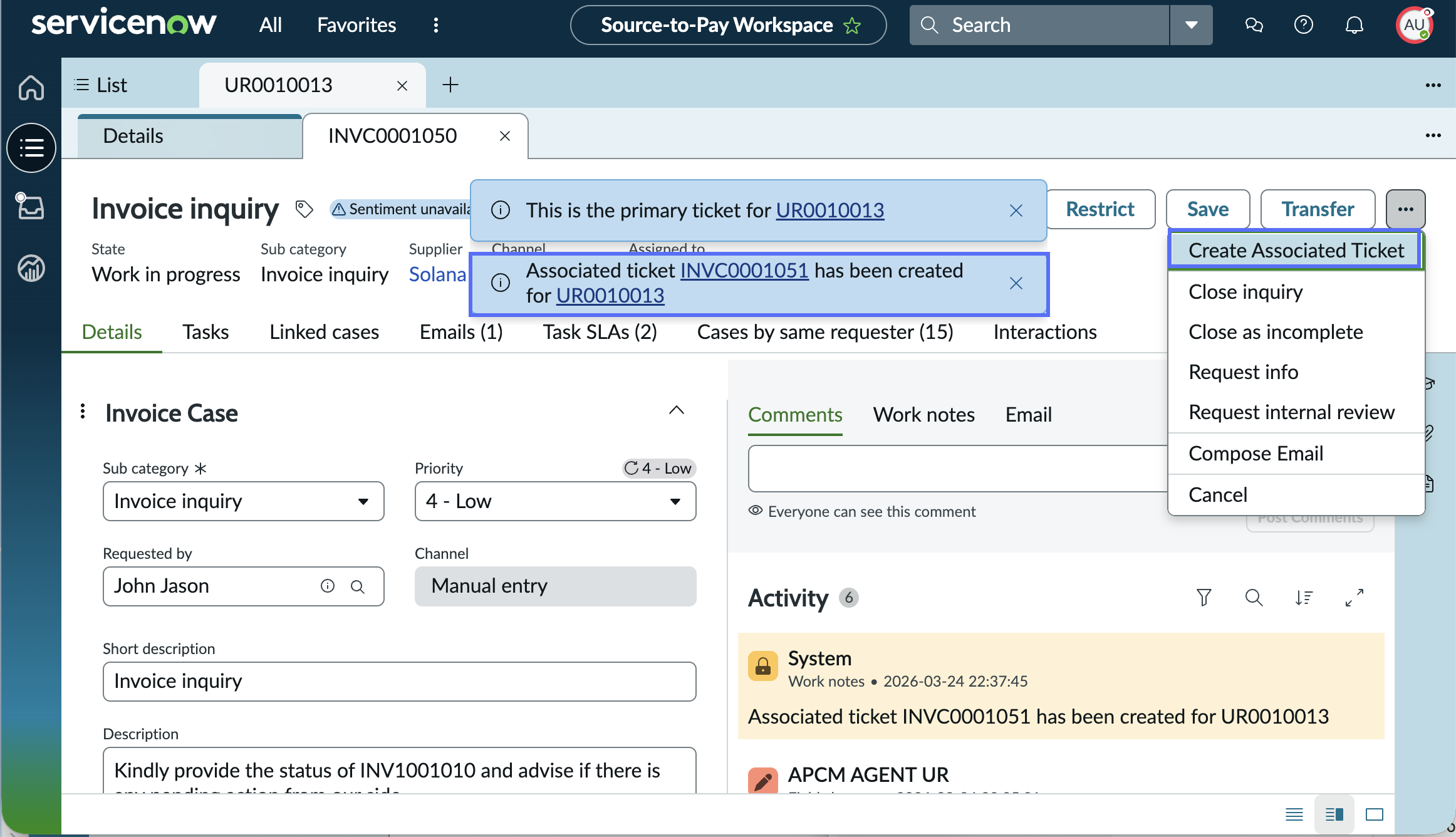1456x837 pixels.
Task: Open the List sidebar icon
Action: point(31,148)
